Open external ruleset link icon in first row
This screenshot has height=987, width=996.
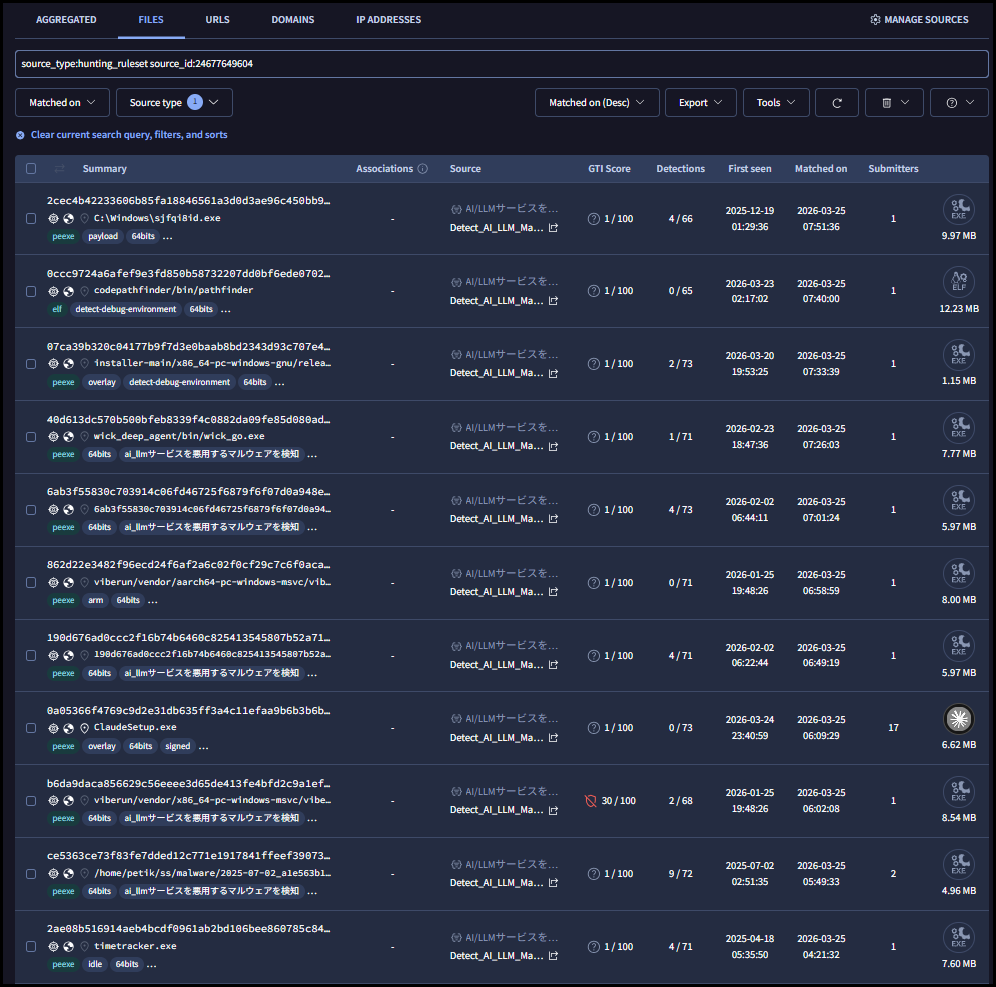[x=553, y=228]
